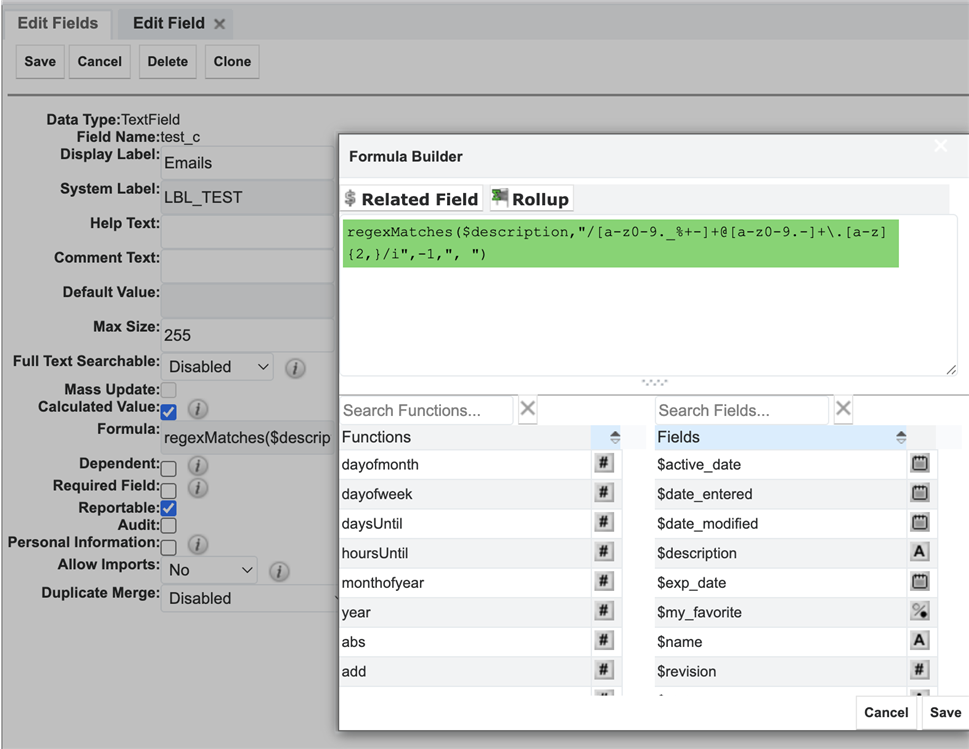This screenshot has width=969, height=749.
Task: Open the Full Text Searchable dropdown
Action: pyautogui.click(x=217, y=367)
